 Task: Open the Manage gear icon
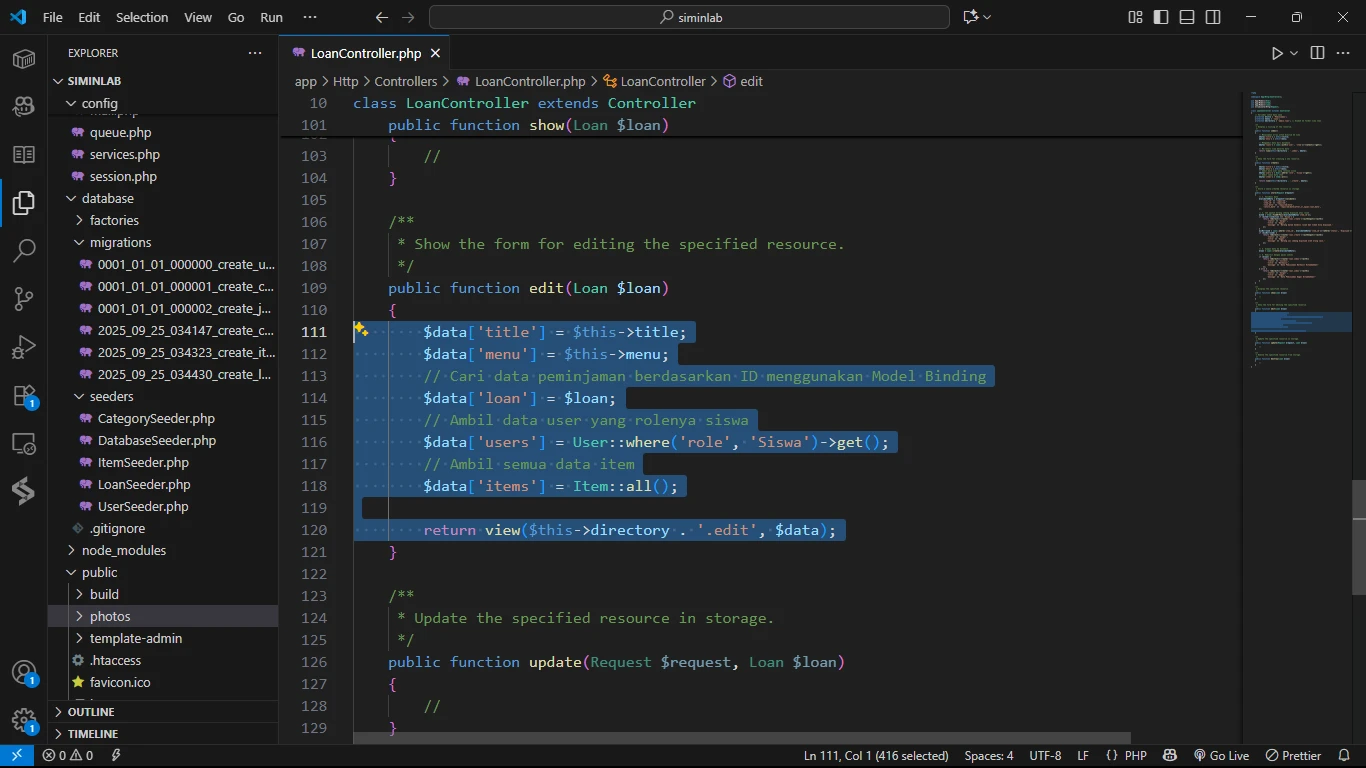click(24, 720)
